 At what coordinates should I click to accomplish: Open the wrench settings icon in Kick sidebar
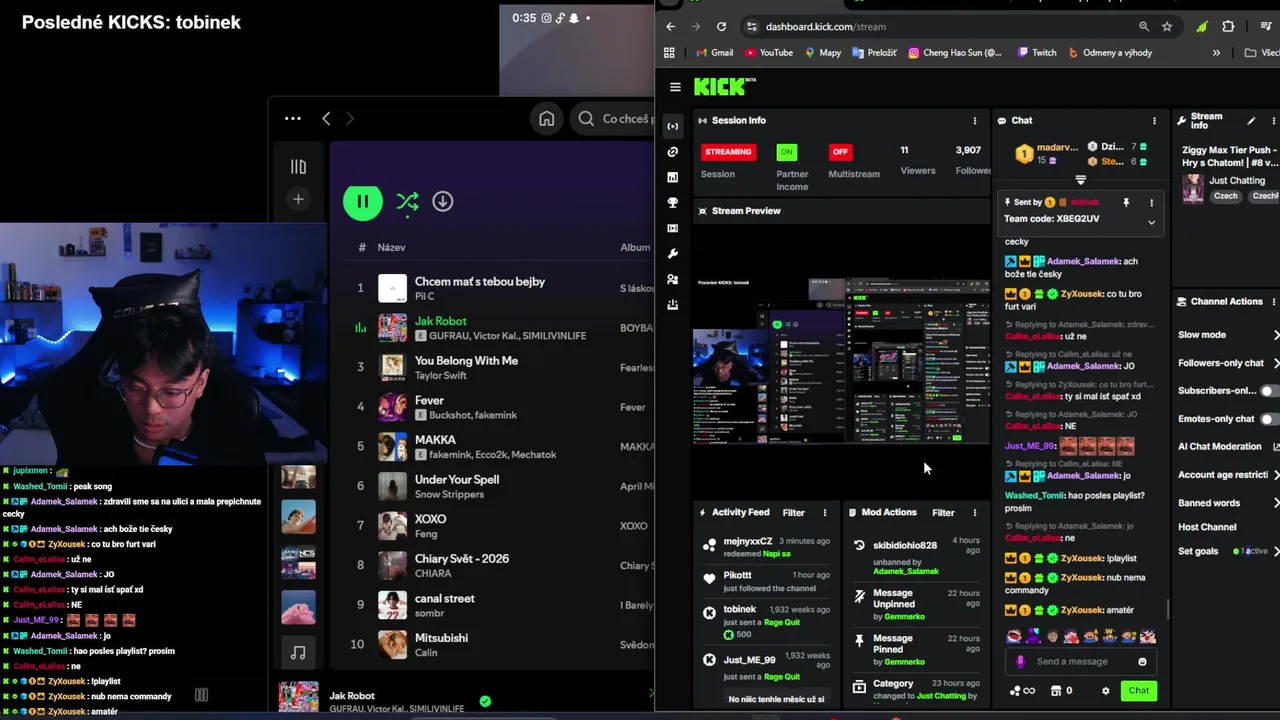click(673, 254)
